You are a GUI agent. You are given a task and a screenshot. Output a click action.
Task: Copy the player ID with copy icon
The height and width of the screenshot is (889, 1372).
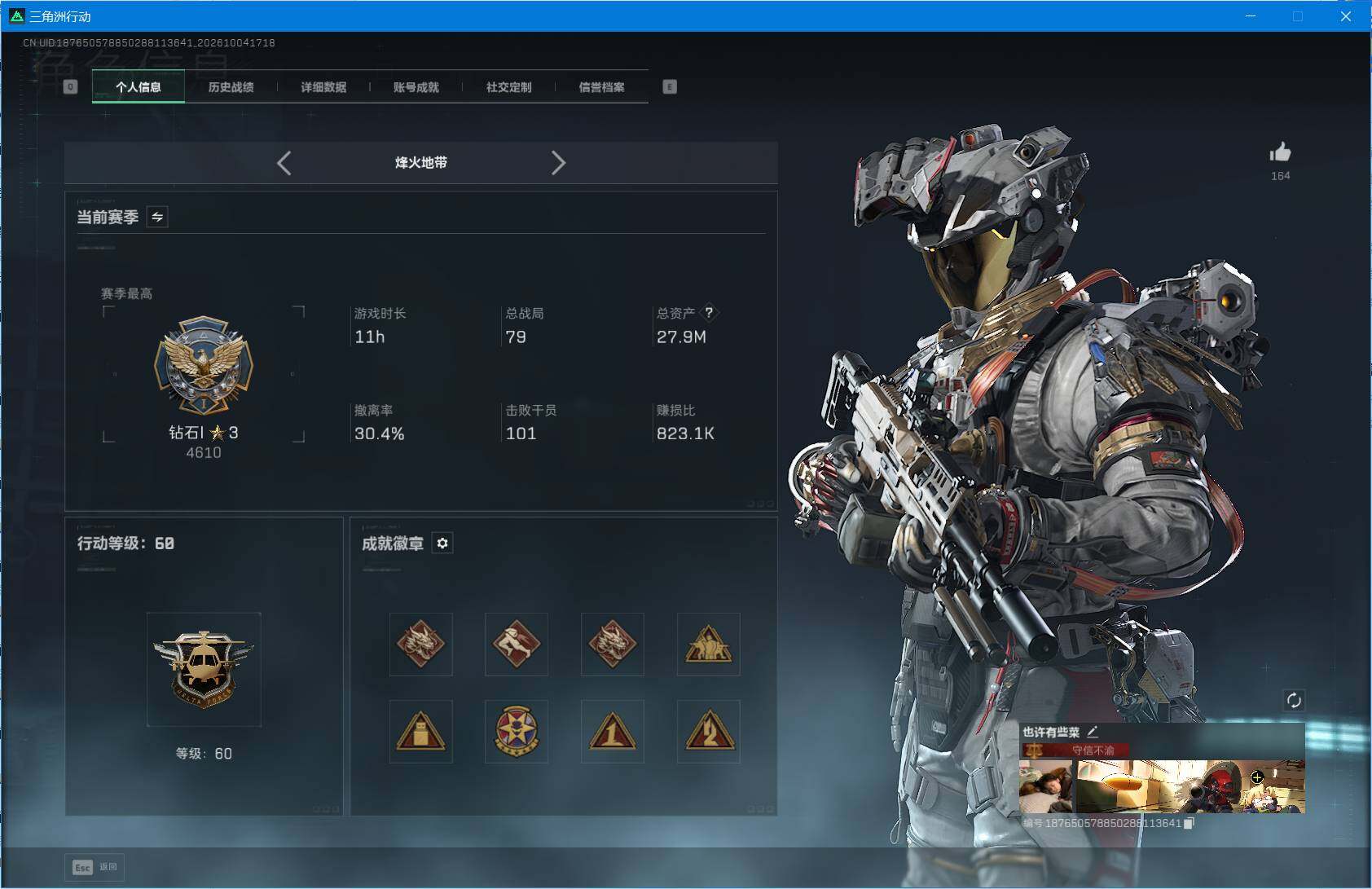[x=1189, y=823]
